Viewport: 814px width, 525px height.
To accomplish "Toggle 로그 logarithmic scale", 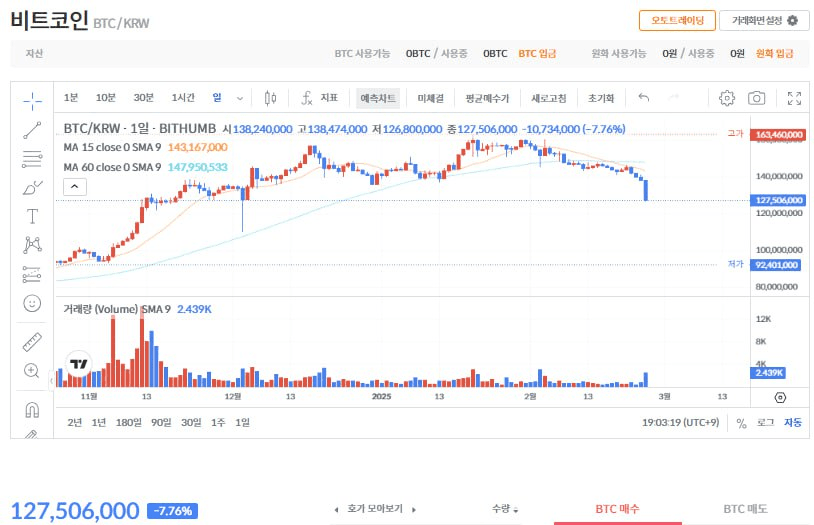I will click(x=765, y=423).
